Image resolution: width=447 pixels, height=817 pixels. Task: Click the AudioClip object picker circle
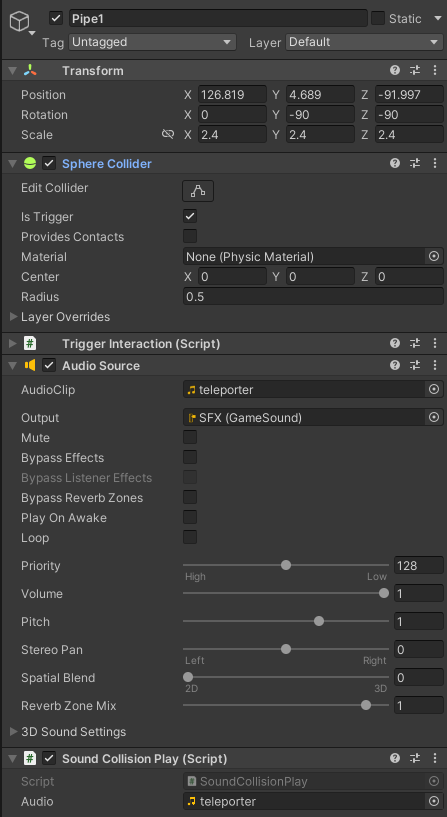point(433,389)
